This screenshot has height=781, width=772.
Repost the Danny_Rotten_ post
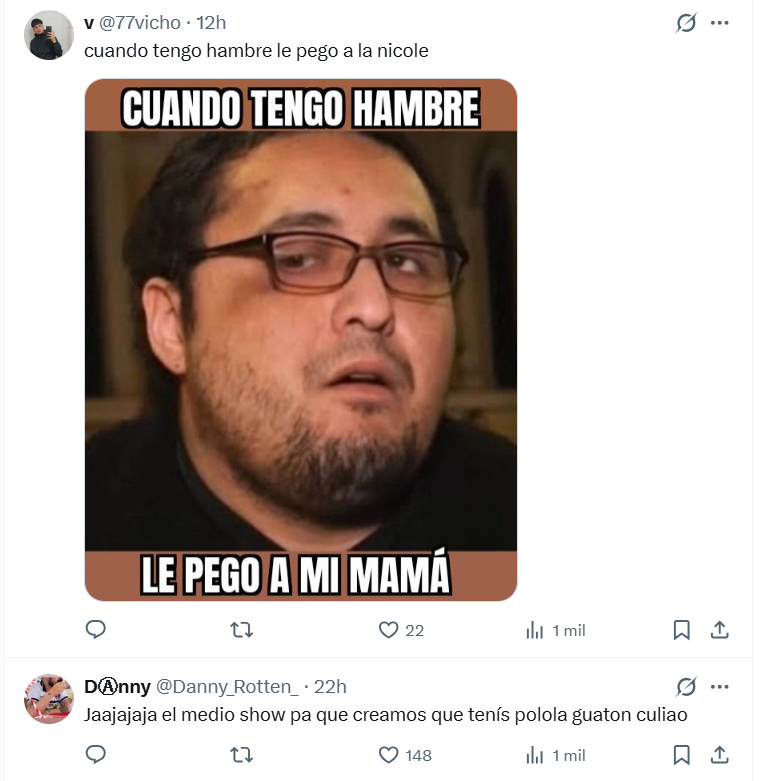coord(242,755)
